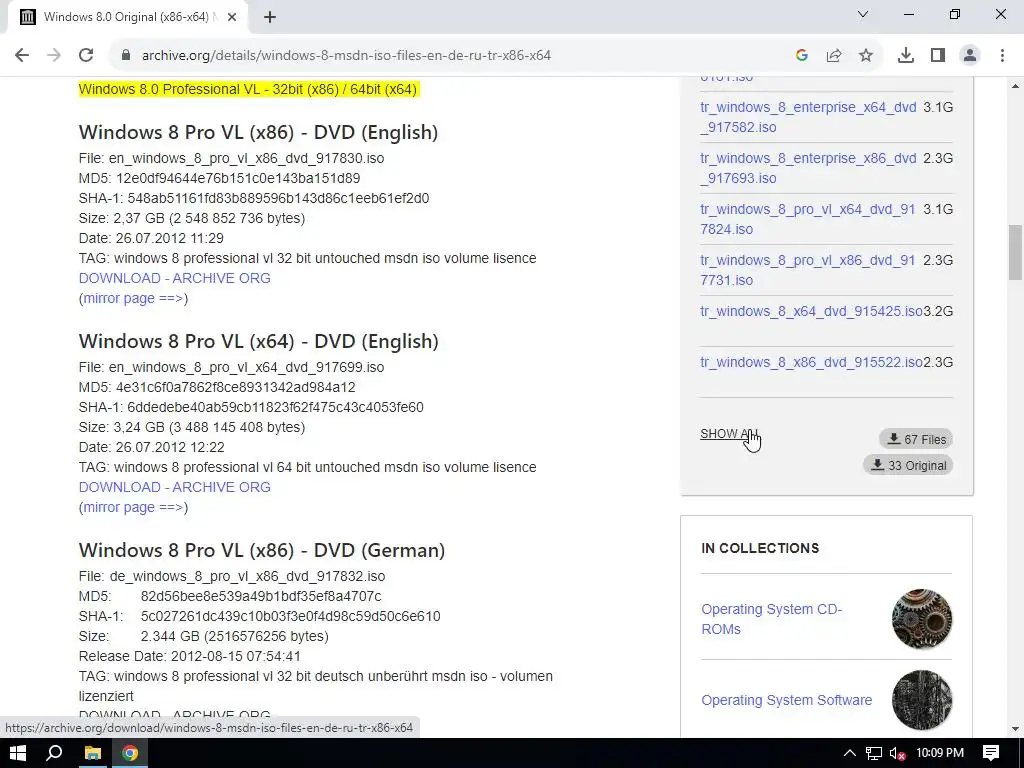Open the notification center icon
Screen dimensions: 1024x768
pyautogui.click(x=991, y=753)
